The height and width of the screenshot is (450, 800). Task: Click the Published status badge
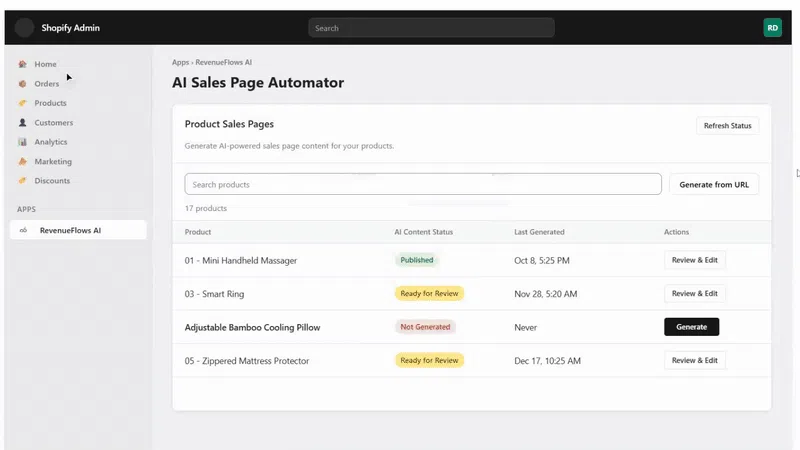point(416,260)
